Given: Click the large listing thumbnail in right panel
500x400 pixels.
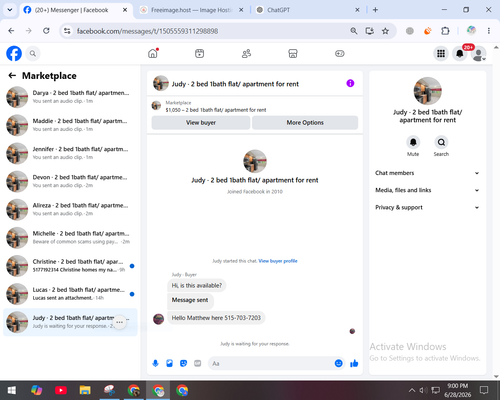Looking at the screenshot, I should 428,91.
